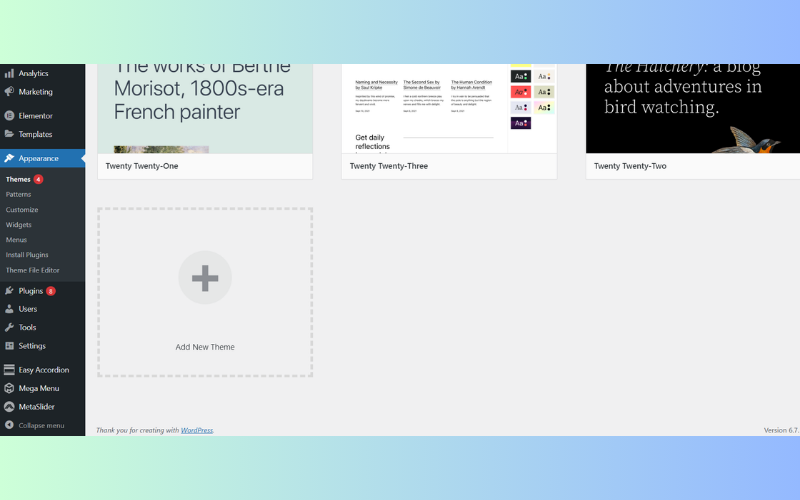Screen dimensions: 800x500
Task: Click the Elementor logo icon
Action: point(9,116)
